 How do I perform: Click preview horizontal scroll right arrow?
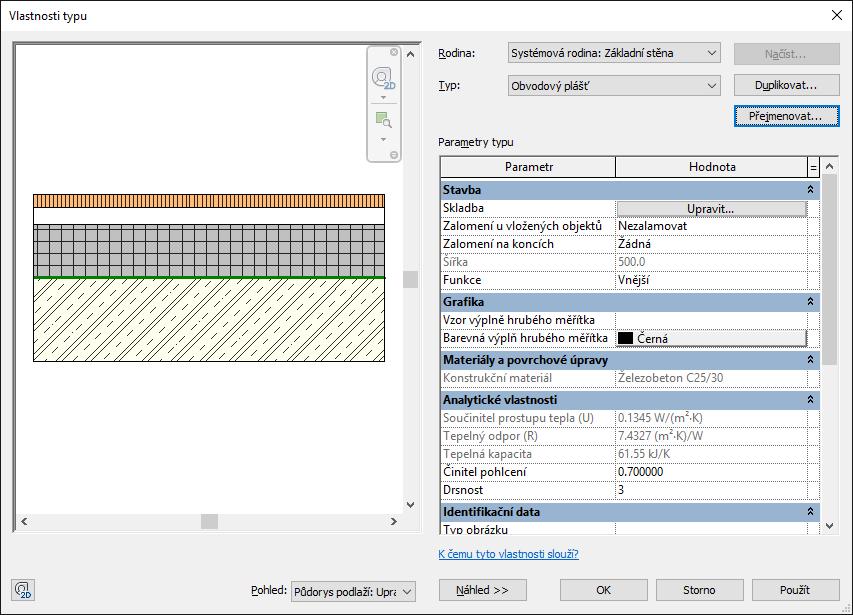(x=393, y=521)
